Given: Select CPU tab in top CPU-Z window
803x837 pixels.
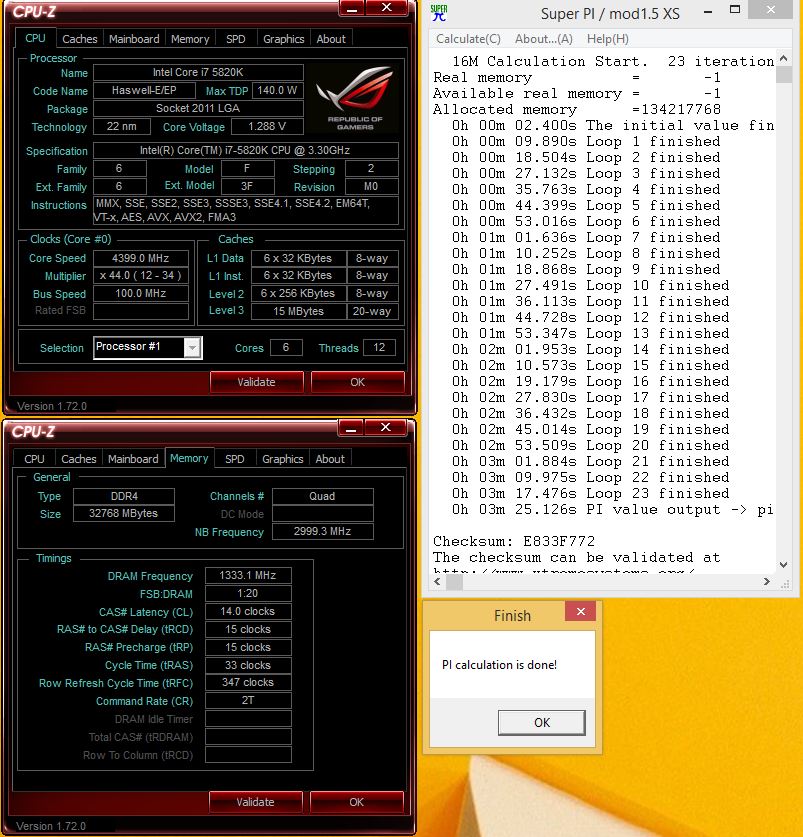Looking at the screenshot, I should coord(35,38).
